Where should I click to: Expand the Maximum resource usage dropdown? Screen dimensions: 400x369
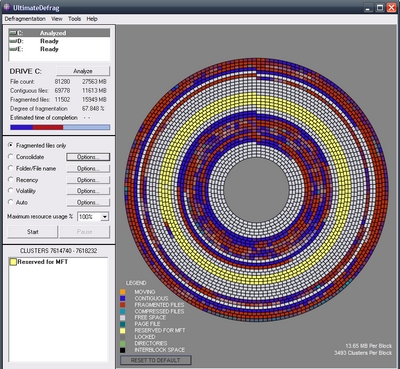coord(105,217)
